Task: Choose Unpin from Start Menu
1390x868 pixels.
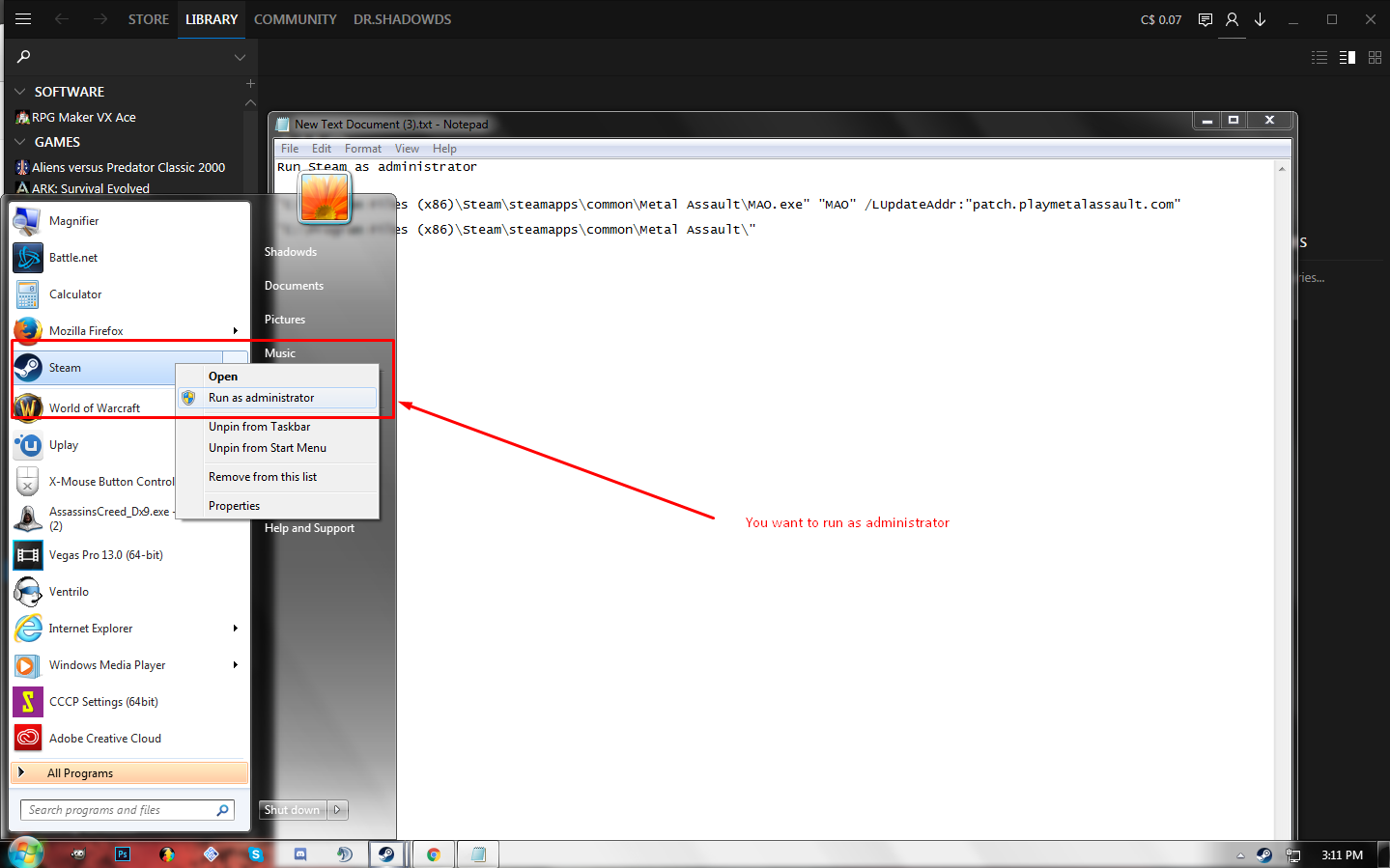Action: pyautogui.click(x=267, y=448)
